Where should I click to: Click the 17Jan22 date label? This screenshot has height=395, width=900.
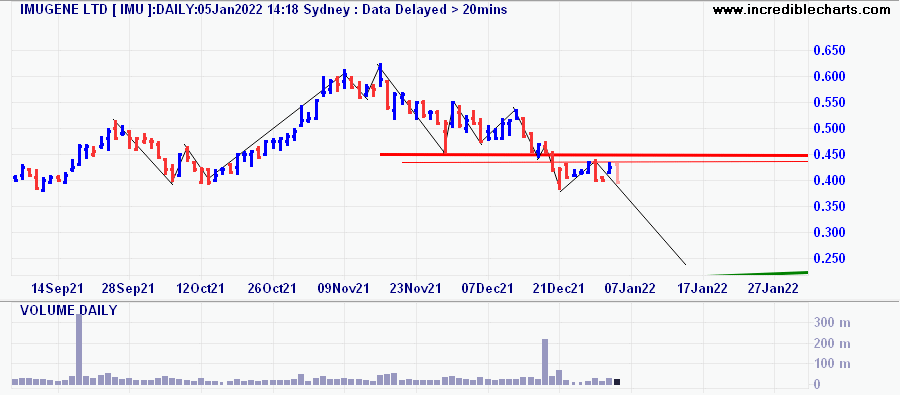(x=703, y=288)
